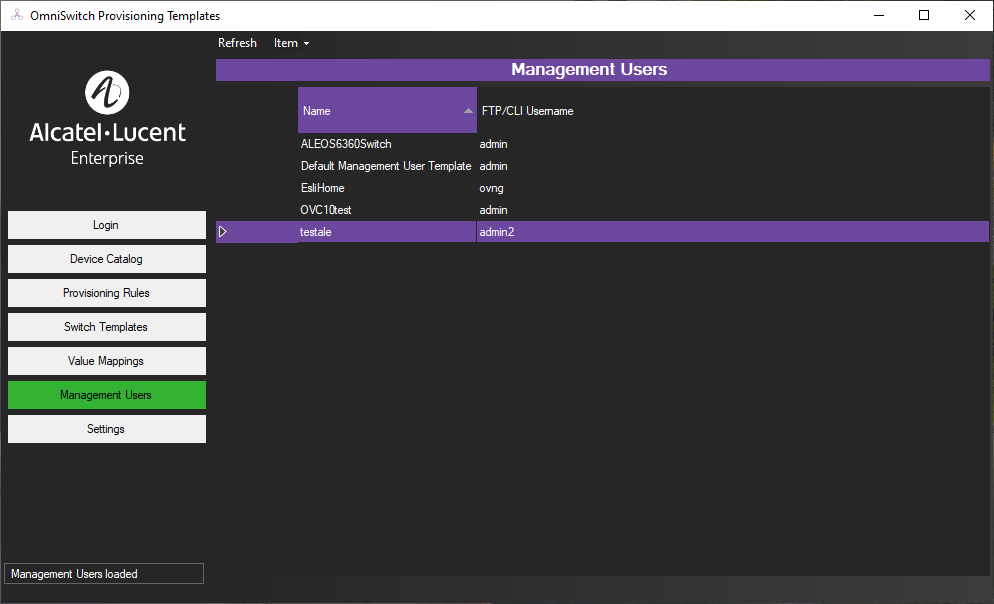Maximize the application window
The image size is (994, 604).
click(924, 15)
